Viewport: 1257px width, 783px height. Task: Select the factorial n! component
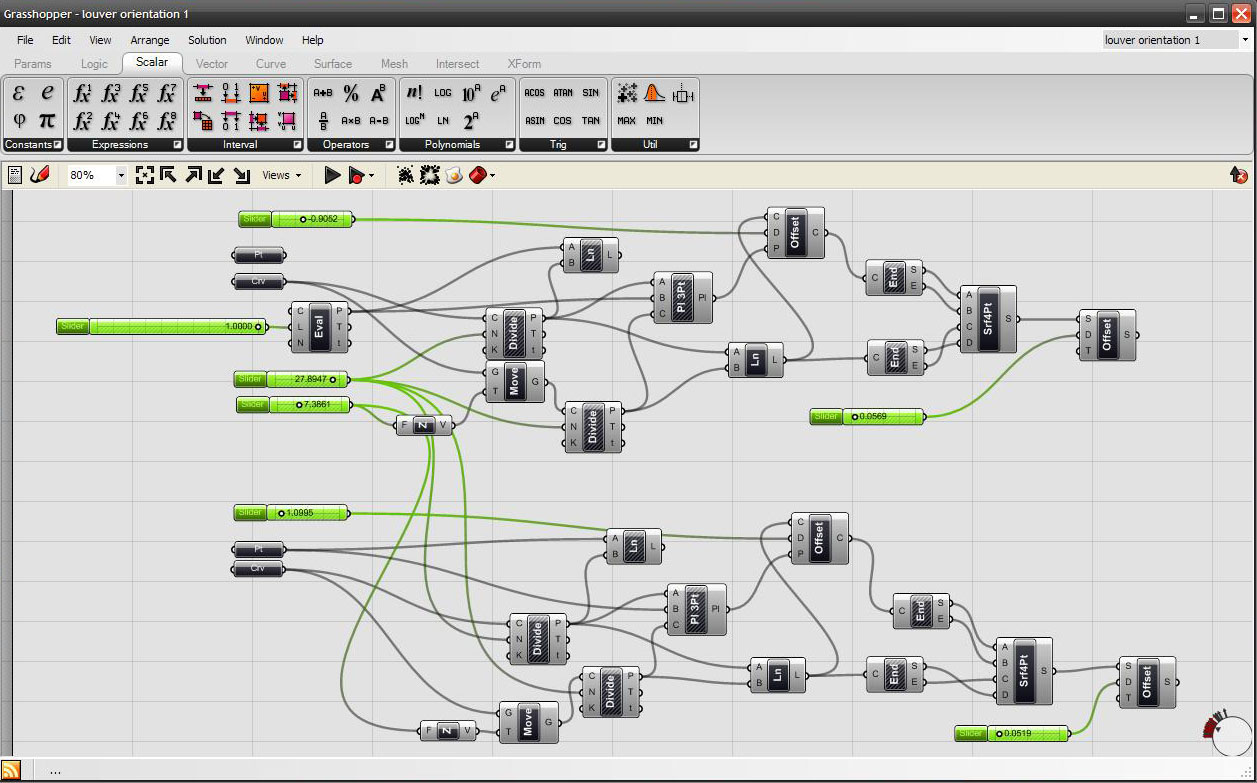click(x=415, y=93)
